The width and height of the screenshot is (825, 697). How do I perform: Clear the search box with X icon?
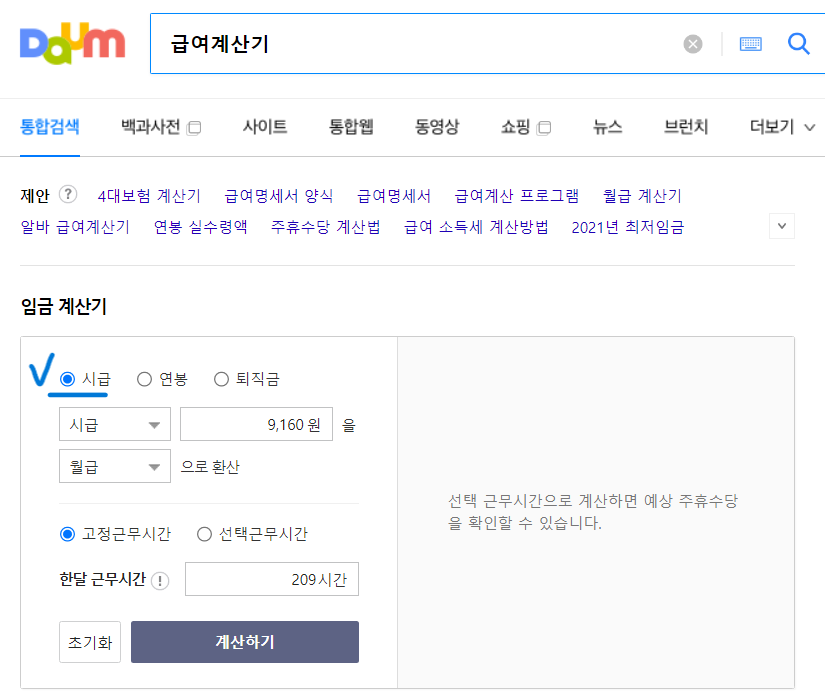[x=692, y=44]
